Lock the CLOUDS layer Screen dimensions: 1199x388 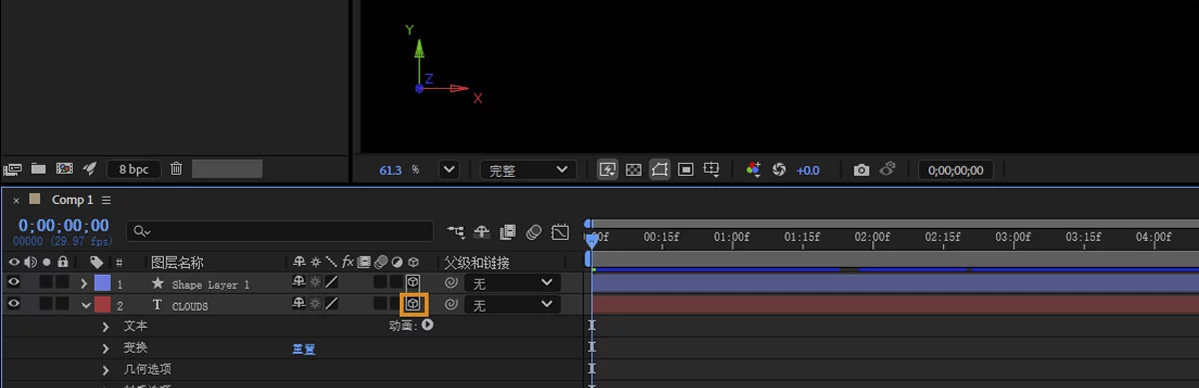click(62, 304)
